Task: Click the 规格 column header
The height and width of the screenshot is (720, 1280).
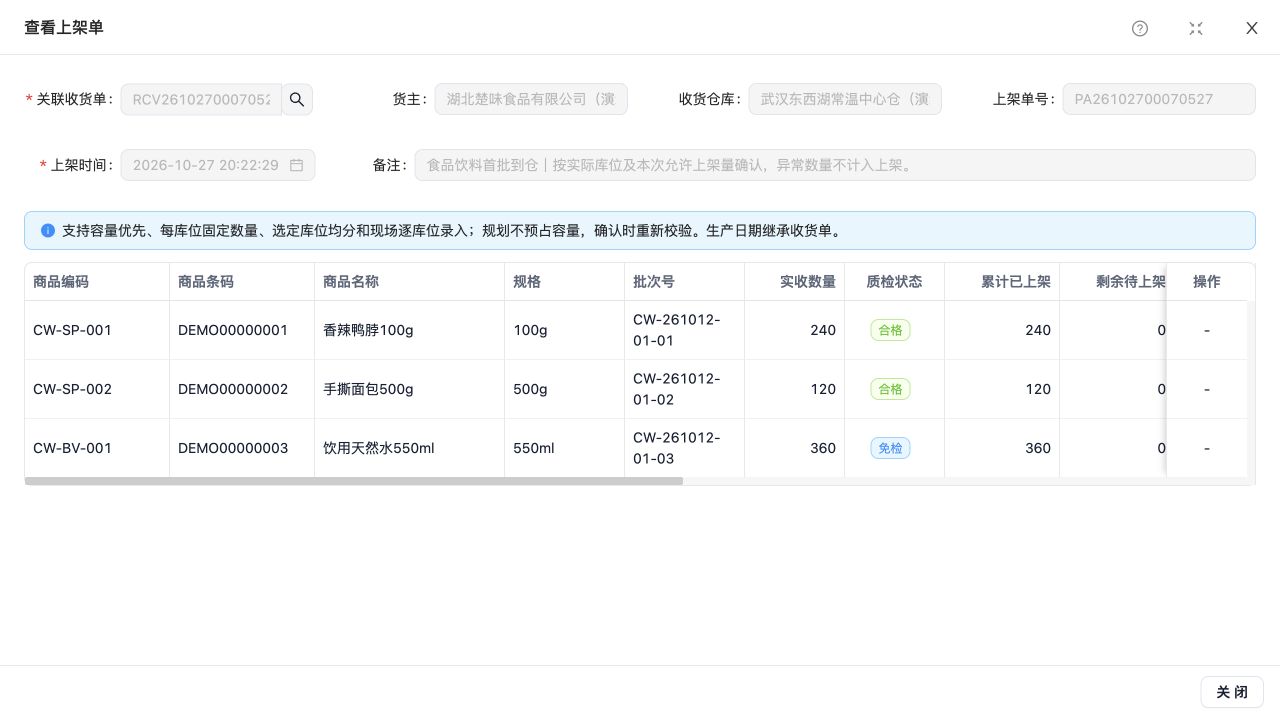Action: (565, 282)
